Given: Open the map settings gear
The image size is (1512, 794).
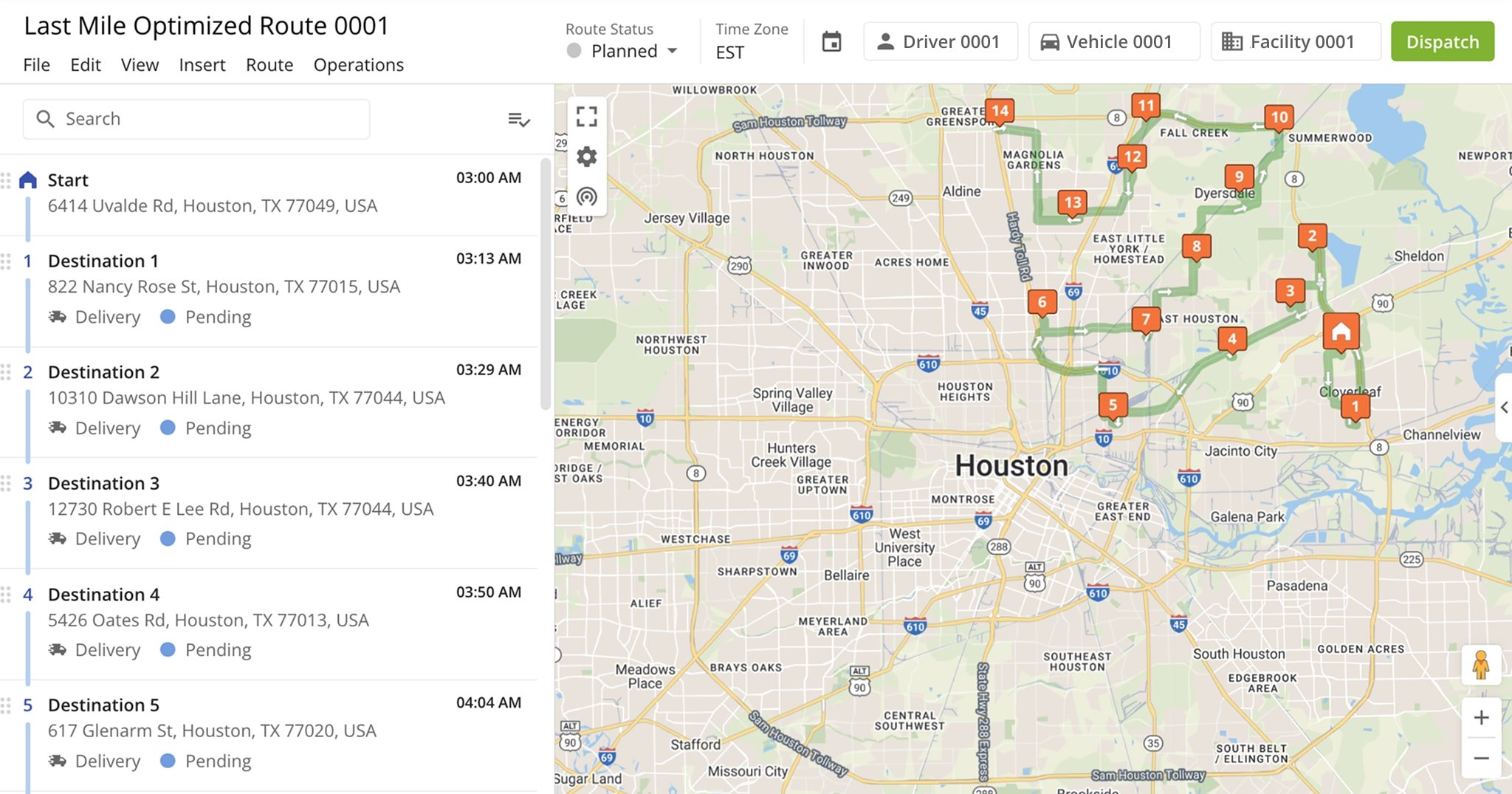Looking at the screenshot, I should [587, 157].
